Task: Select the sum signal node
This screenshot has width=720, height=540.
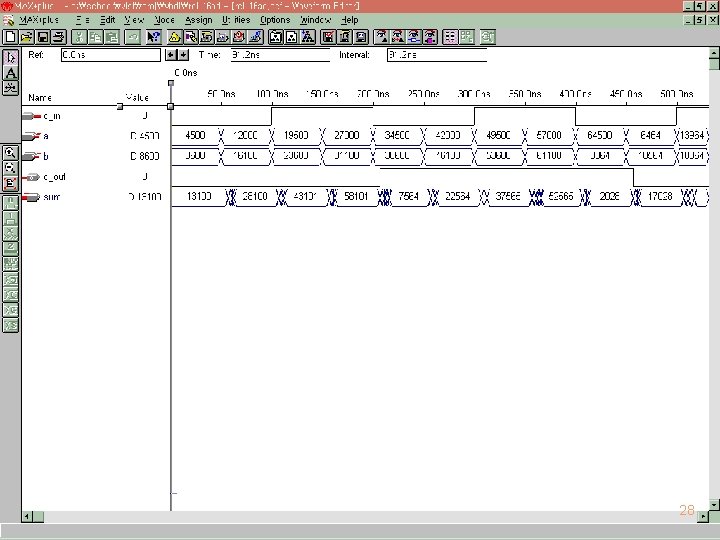Action: point(42,197)
